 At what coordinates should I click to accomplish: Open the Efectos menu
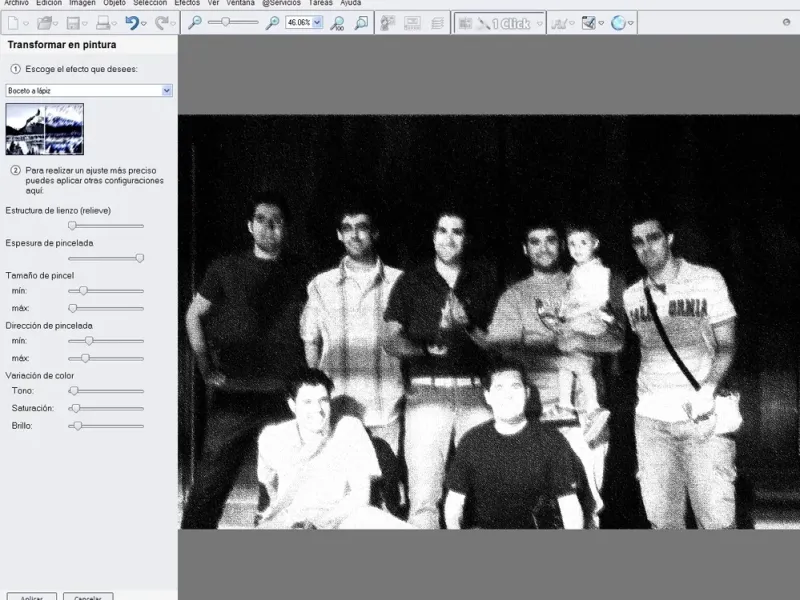[x=187, y=3]
